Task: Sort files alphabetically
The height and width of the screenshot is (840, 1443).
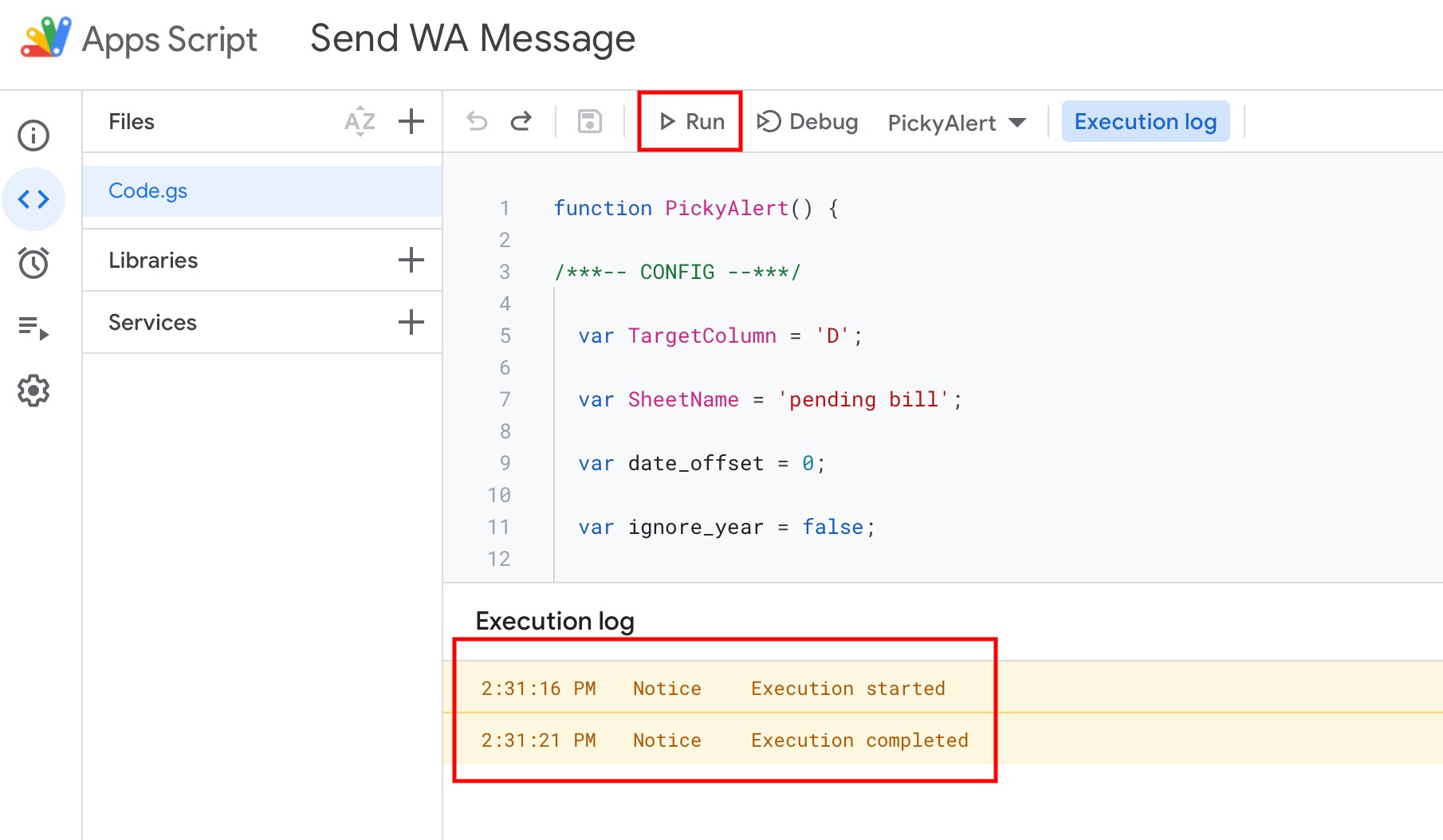Action: (360, 121)
